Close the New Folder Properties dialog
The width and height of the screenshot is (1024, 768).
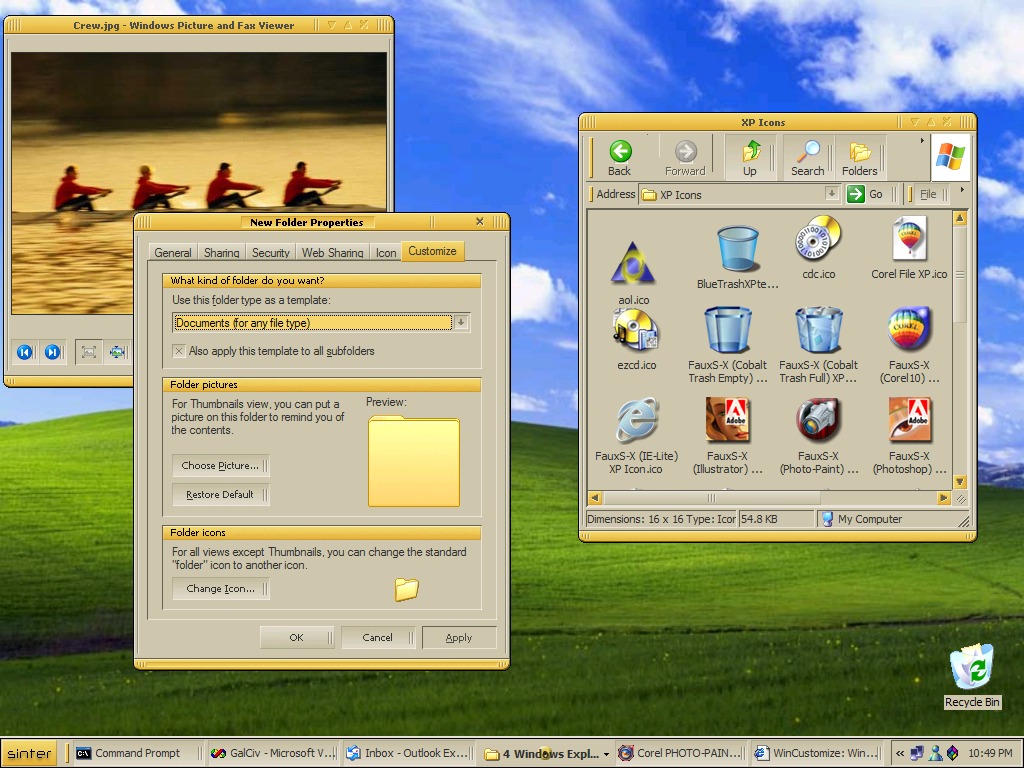pyautogui.click(x=480, y=221)
